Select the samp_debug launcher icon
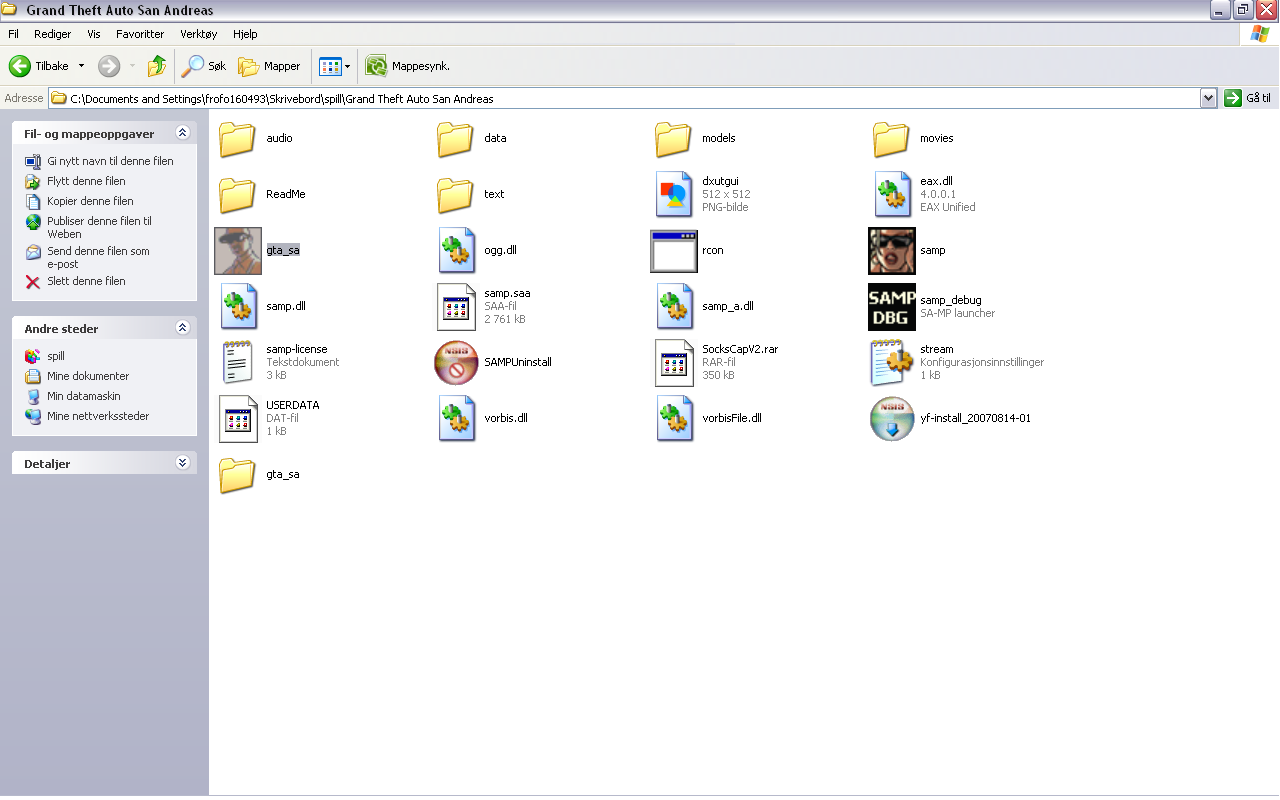Image resolution: width=1280 pixels, height=800 pixels. (x=891, y=307)
